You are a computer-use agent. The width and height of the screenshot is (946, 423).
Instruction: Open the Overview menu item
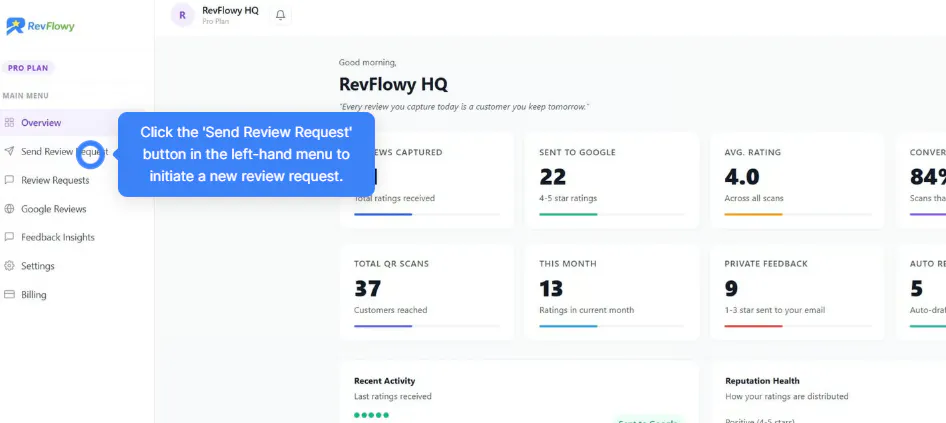pos(77,122)
